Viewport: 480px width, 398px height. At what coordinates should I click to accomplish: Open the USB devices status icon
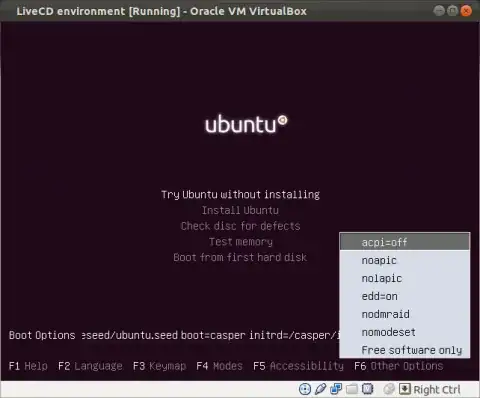(x=321, y=389)
